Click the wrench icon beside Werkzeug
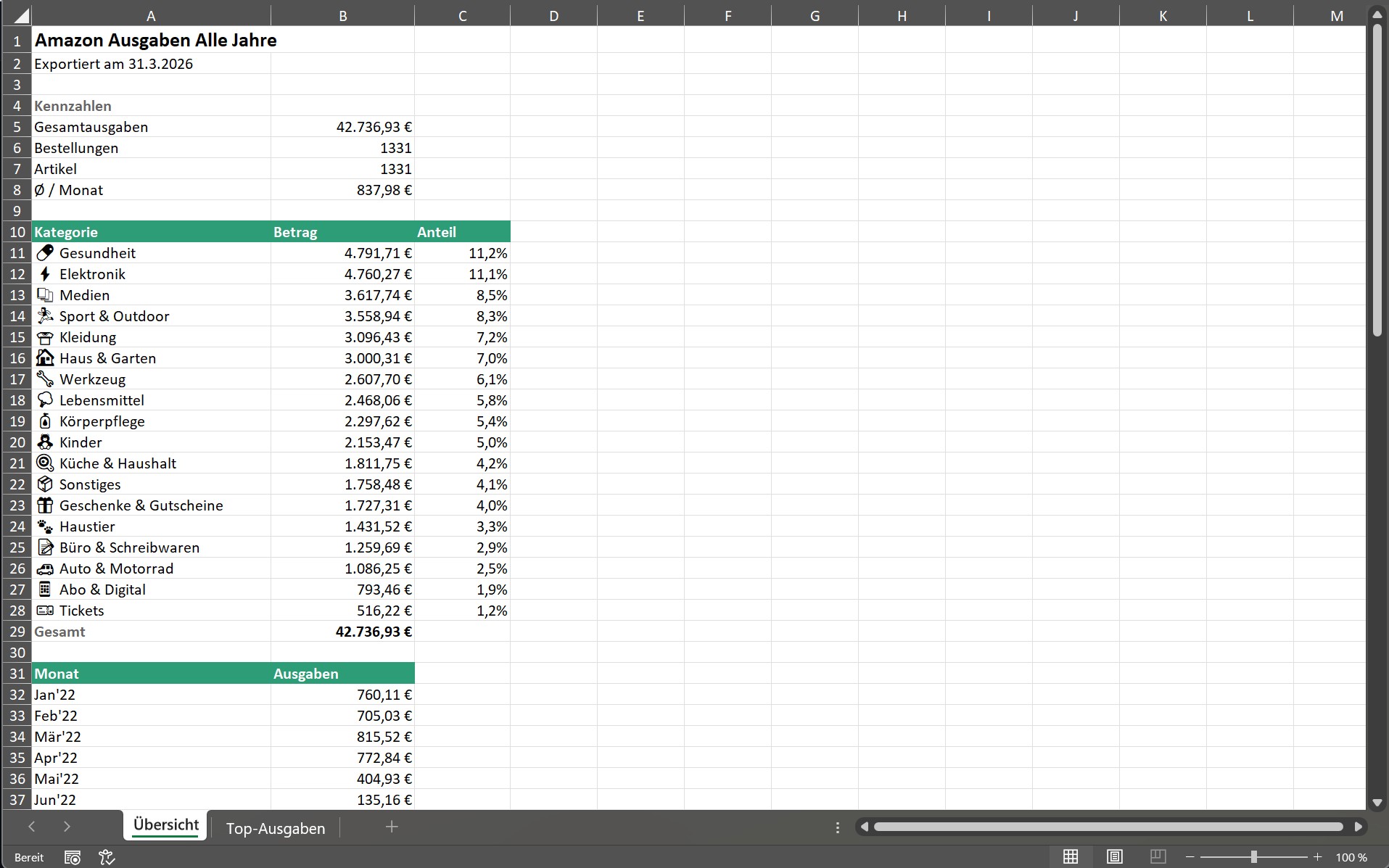 coord(45,379)
